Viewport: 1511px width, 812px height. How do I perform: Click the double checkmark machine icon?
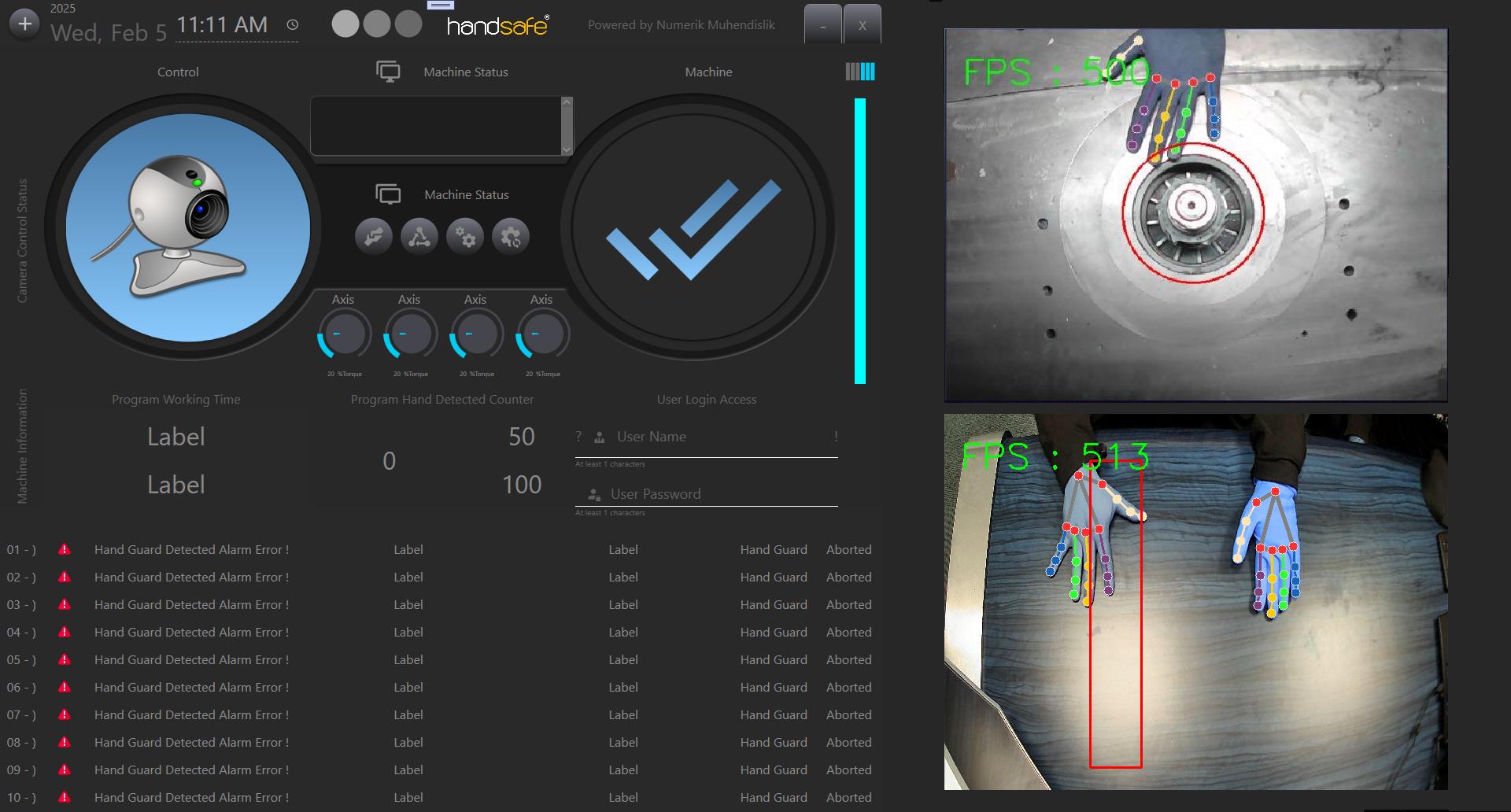pos(693,228)
